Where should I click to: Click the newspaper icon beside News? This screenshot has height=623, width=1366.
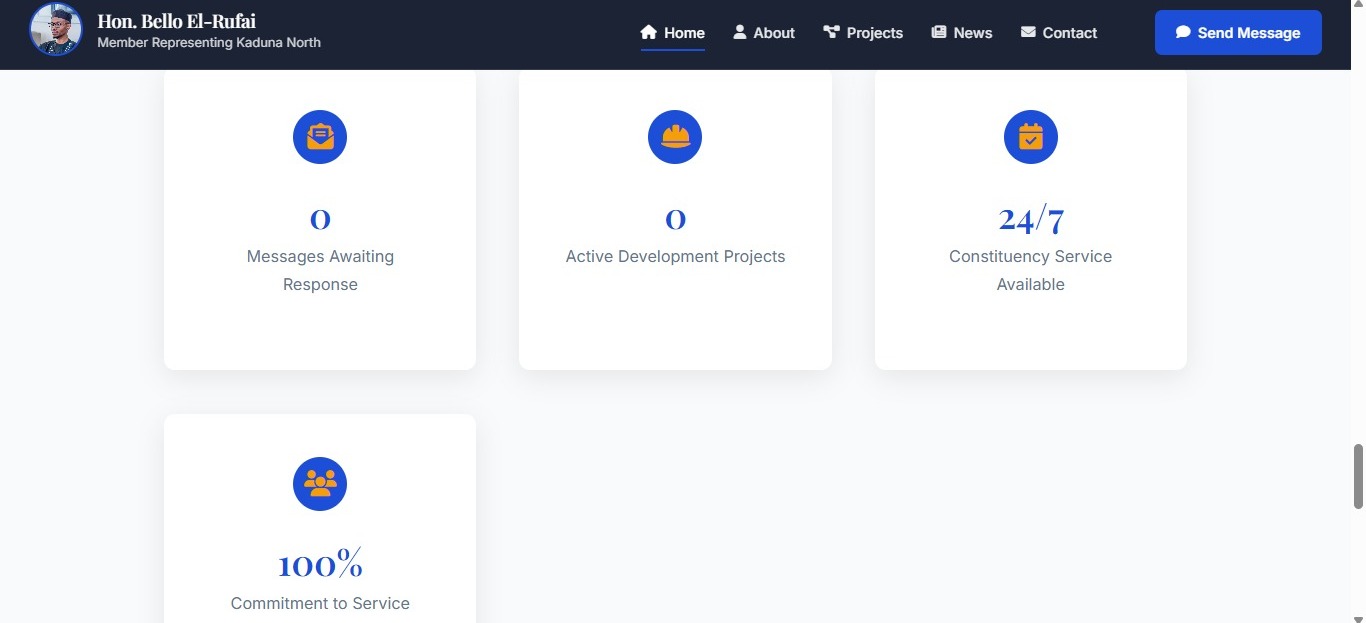tap(938, 32)
